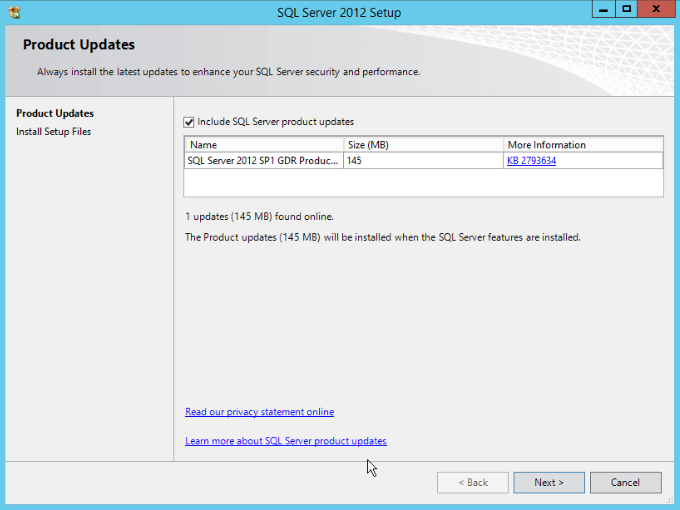680x510 pixels.
Task: Click the Size (MB) column header
Action: click(x=423, y=145)
